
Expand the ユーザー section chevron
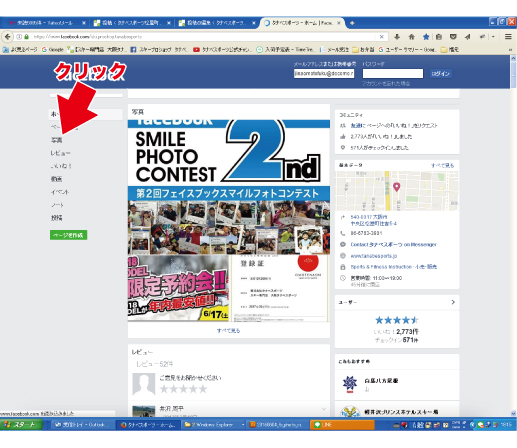pyautogui.click(x=453, y=302)
